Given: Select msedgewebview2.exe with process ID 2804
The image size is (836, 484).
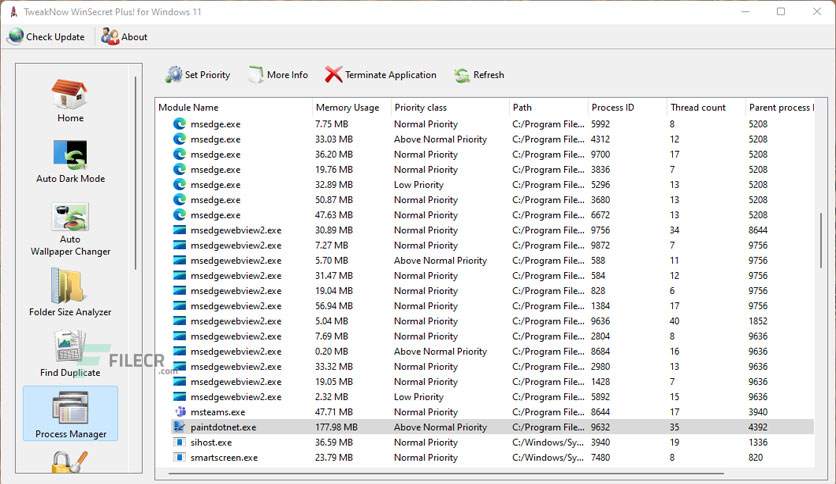Looking at the screenshot, I should pyautogui.click(x=492, y=336).
